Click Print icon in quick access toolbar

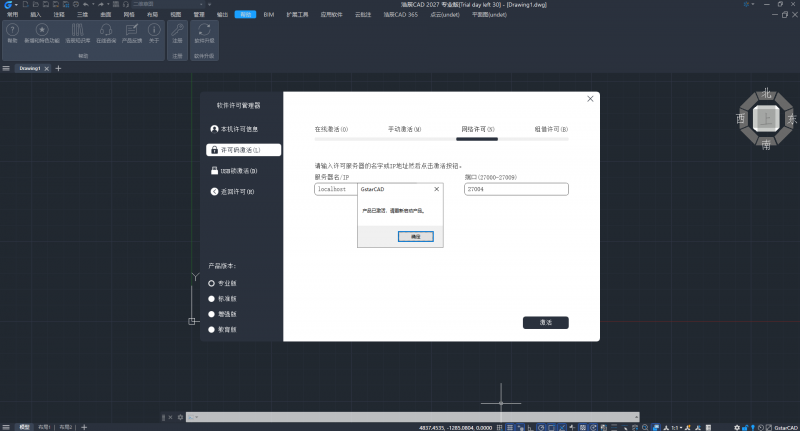tap(76, 5)
